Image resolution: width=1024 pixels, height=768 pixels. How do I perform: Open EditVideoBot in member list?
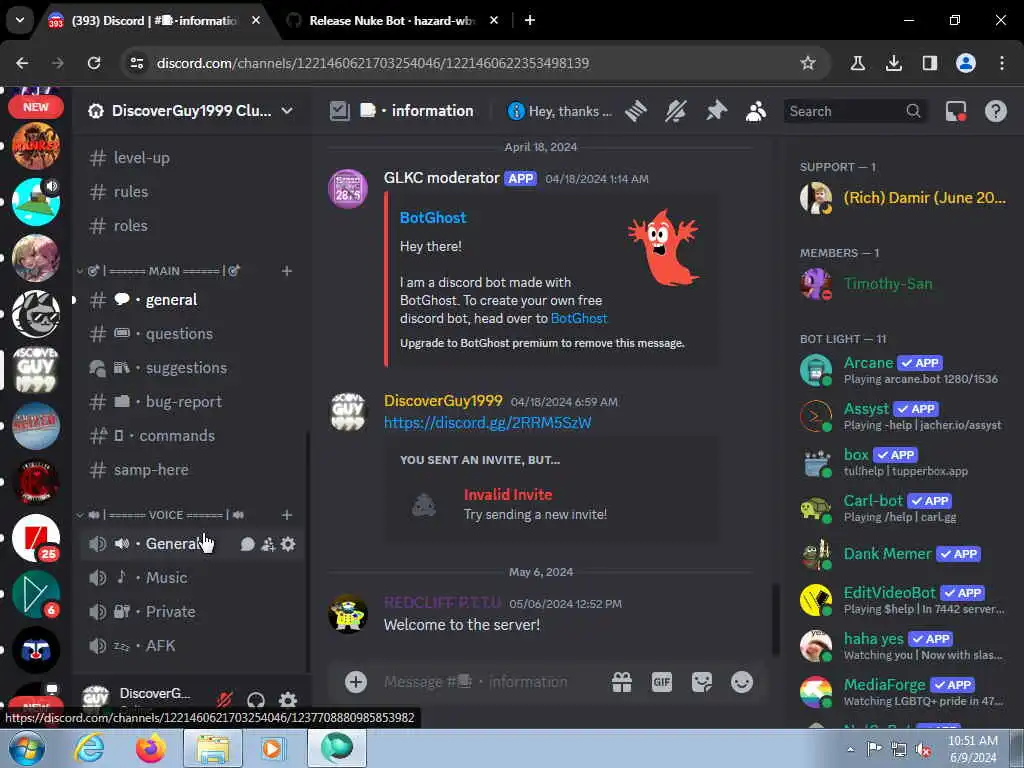tap(904, 600)
